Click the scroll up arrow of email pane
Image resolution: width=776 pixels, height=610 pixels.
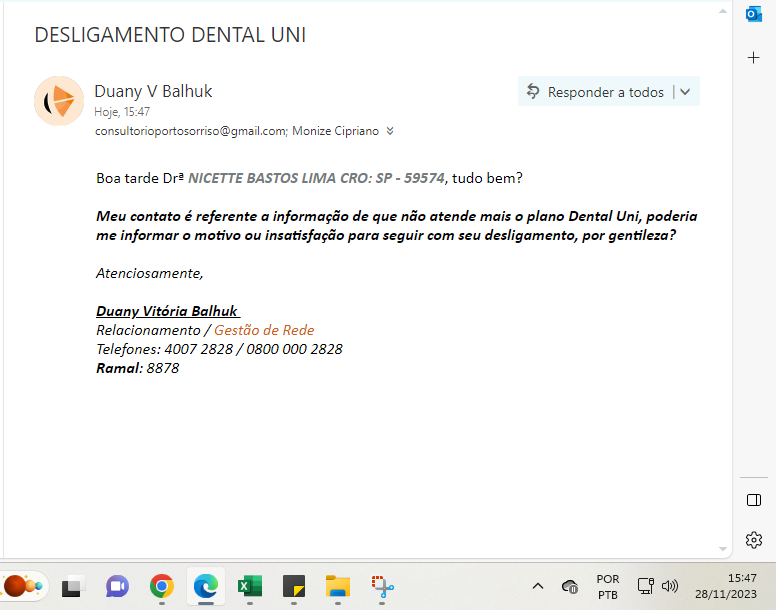(x=723, y=11)
